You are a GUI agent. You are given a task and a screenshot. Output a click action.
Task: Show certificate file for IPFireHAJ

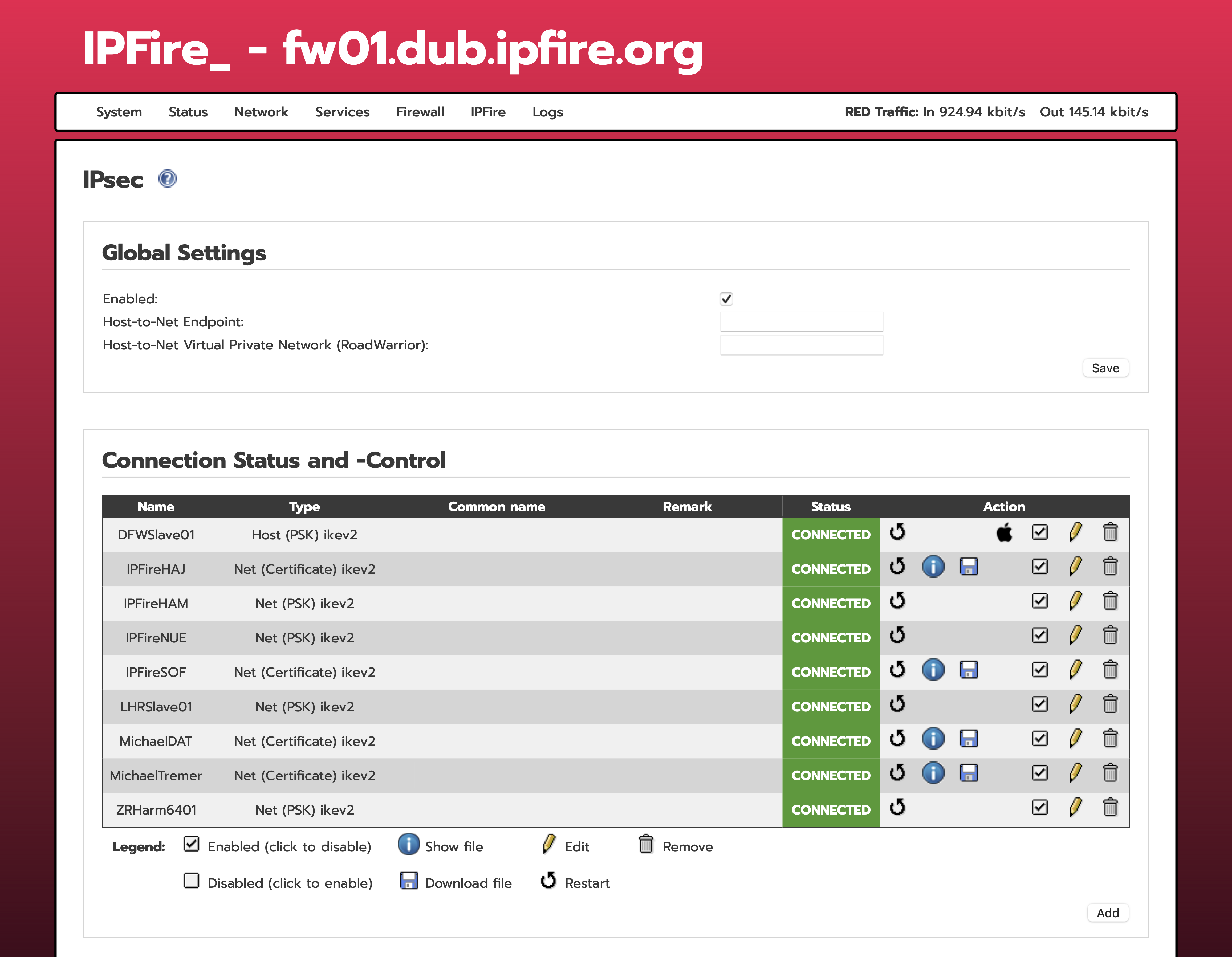tap(933, 566)
